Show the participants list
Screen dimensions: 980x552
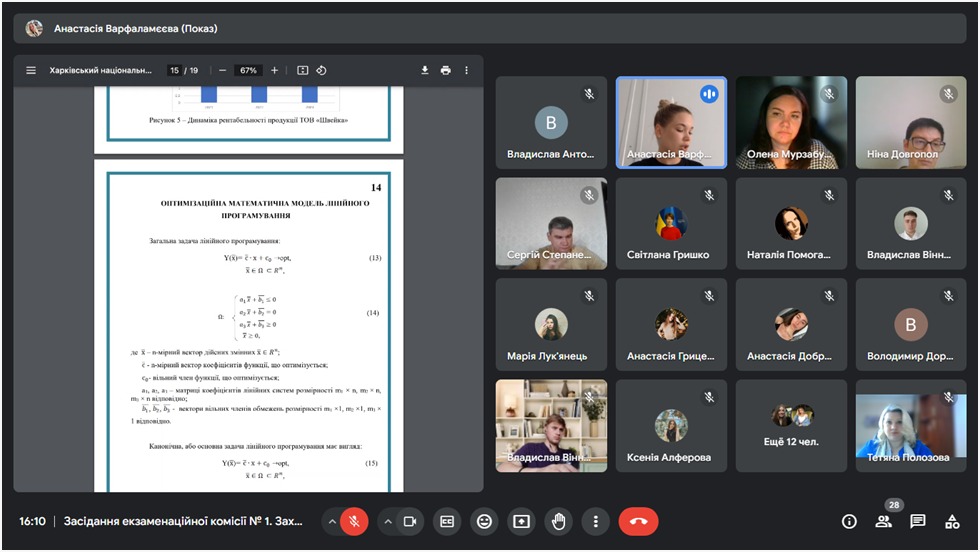883,521
